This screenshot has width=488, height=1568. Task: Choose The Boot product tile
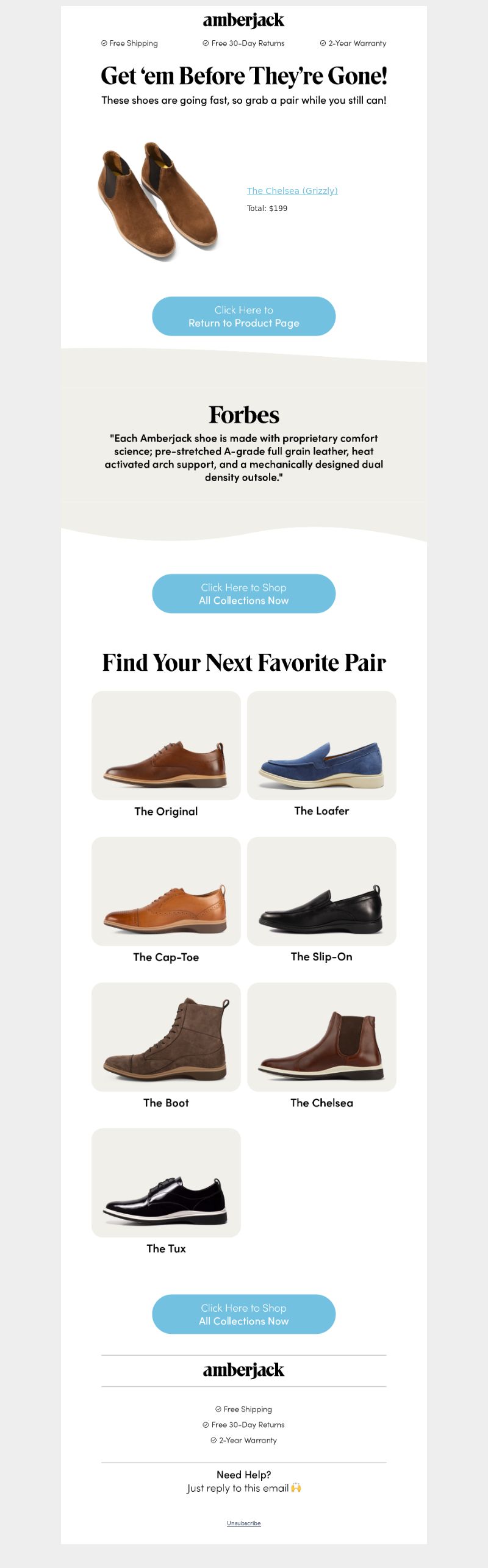coord(166,1037)
